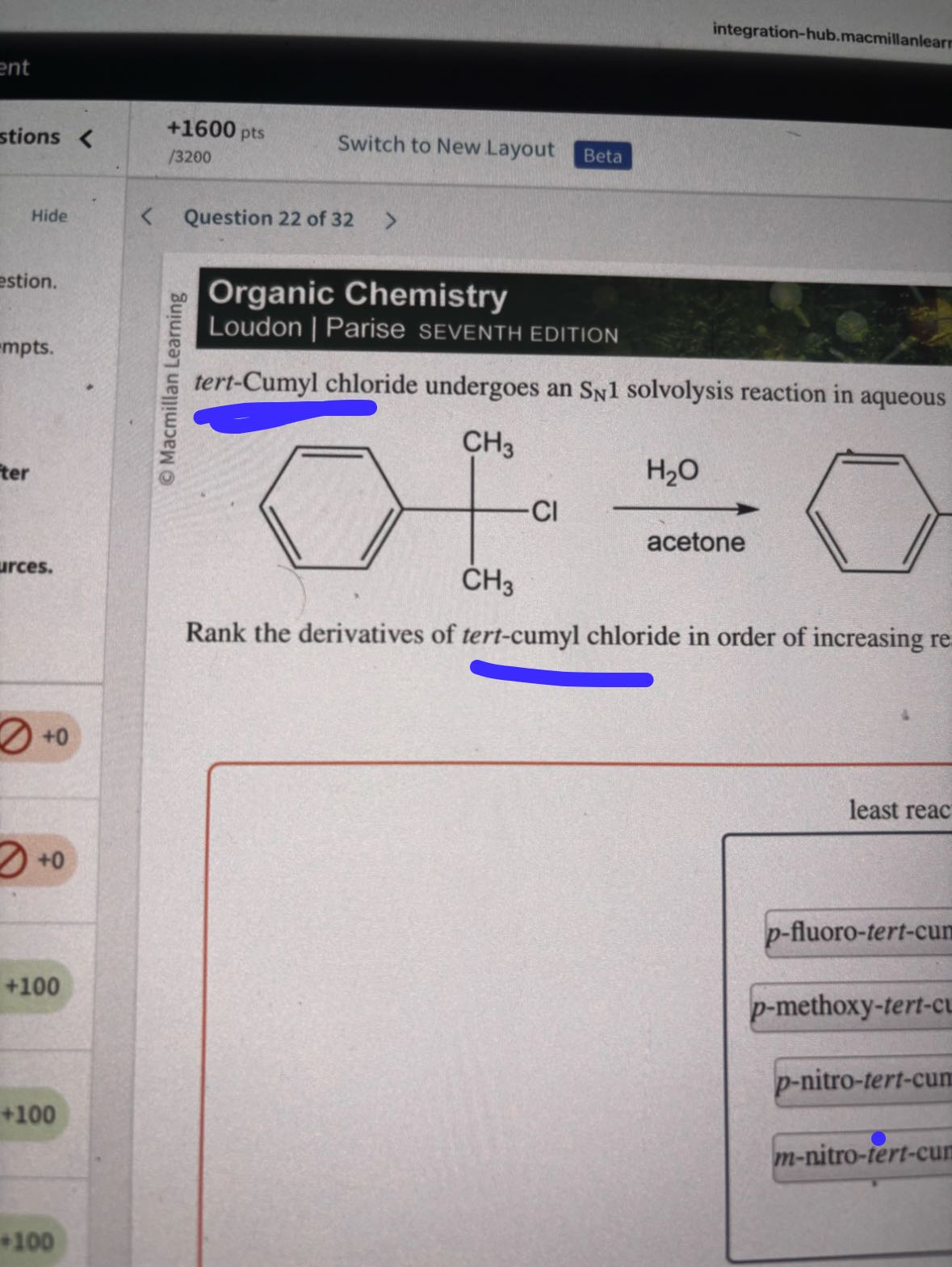Select the p-fluoro-tert-cumyl tile
This screenshot has height=1267, width=952.
[858, 933]
